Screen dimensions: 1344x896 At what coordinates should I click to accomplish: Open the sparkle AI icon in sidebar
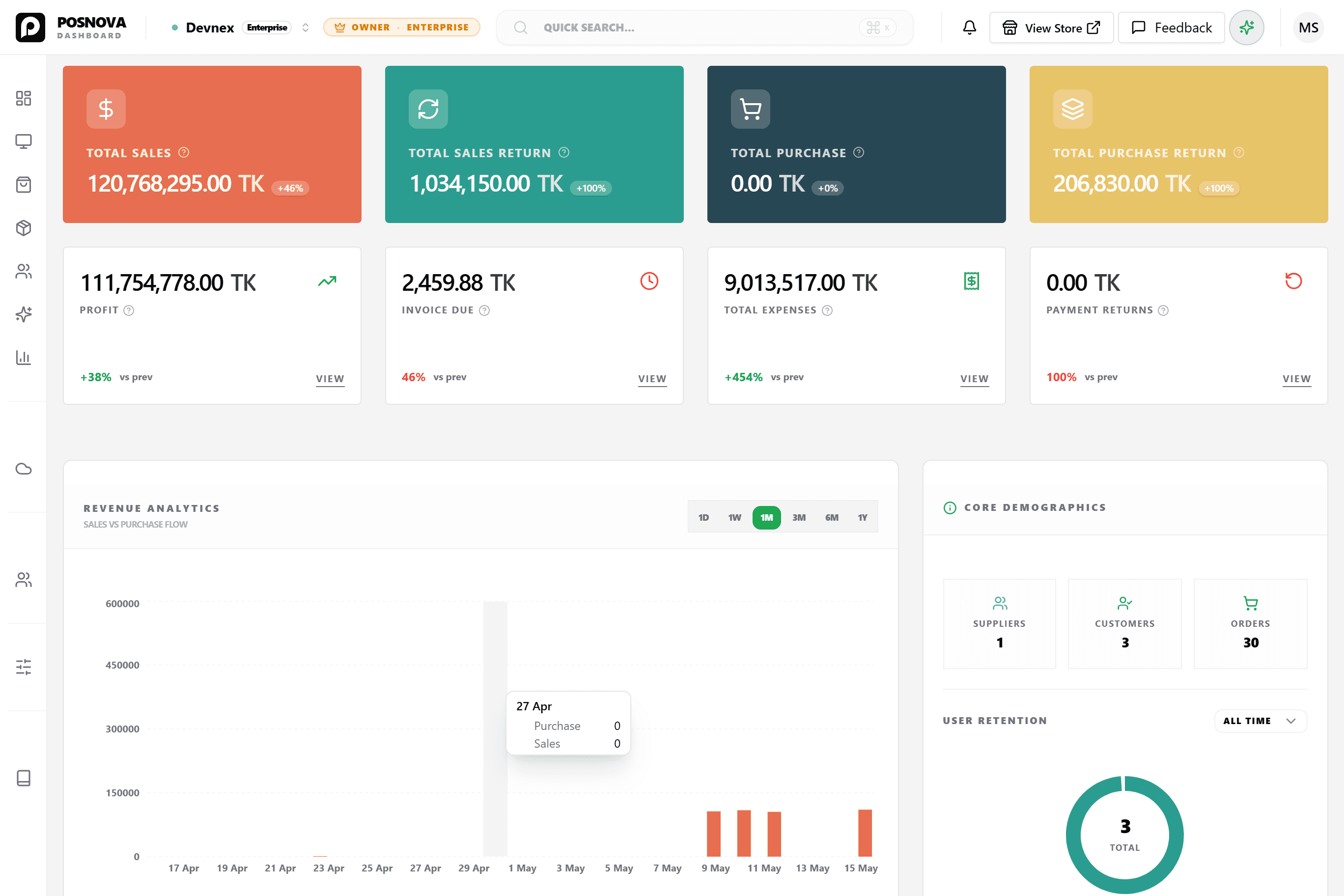[24, 314]
